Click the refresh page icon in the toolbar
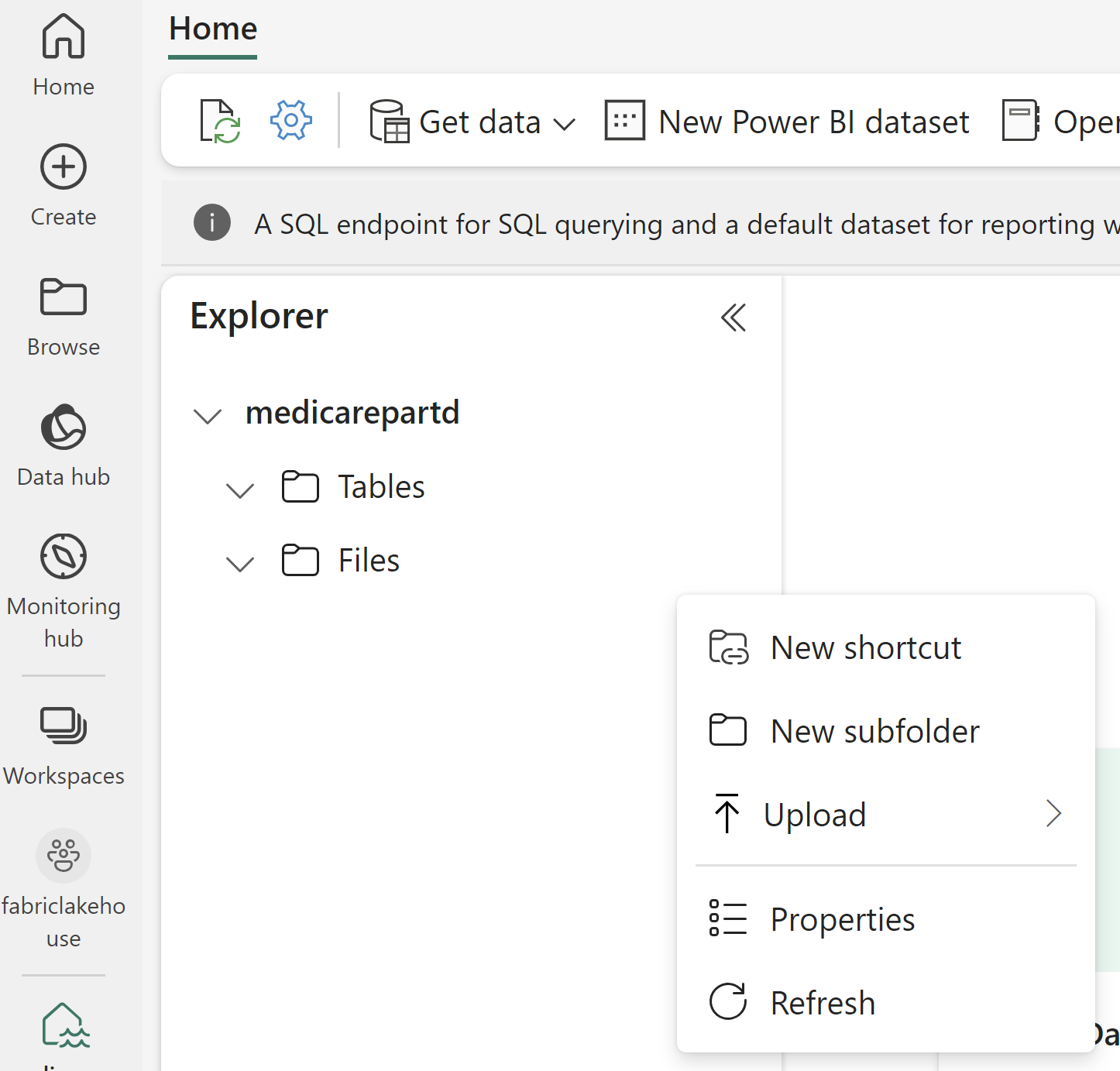 [220, 121]
